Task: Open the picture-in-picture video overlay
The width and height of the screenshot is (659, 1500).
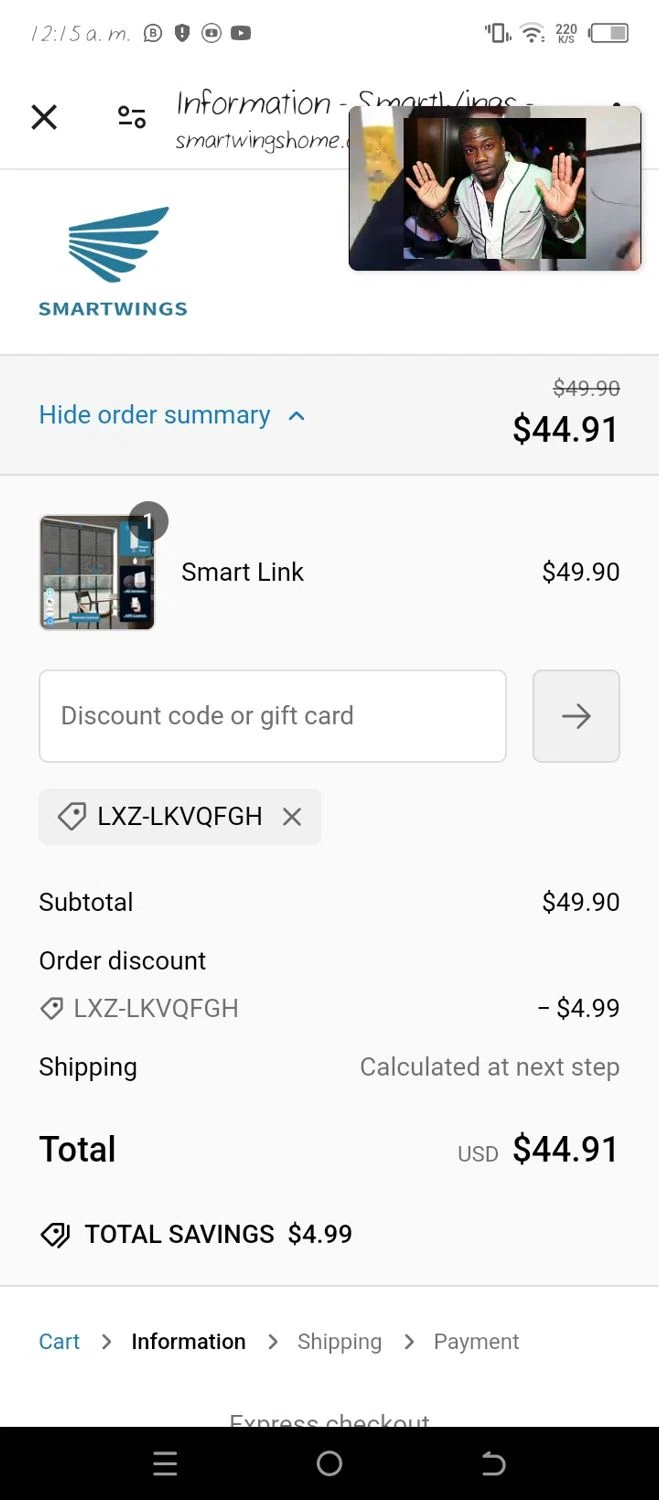Action: point(495,188)
